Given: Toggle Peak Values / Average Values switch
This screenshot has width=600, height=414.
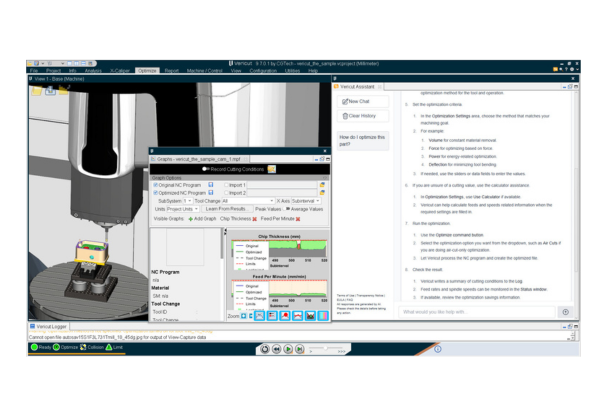Looking at the screenshot, I should 287,209.
